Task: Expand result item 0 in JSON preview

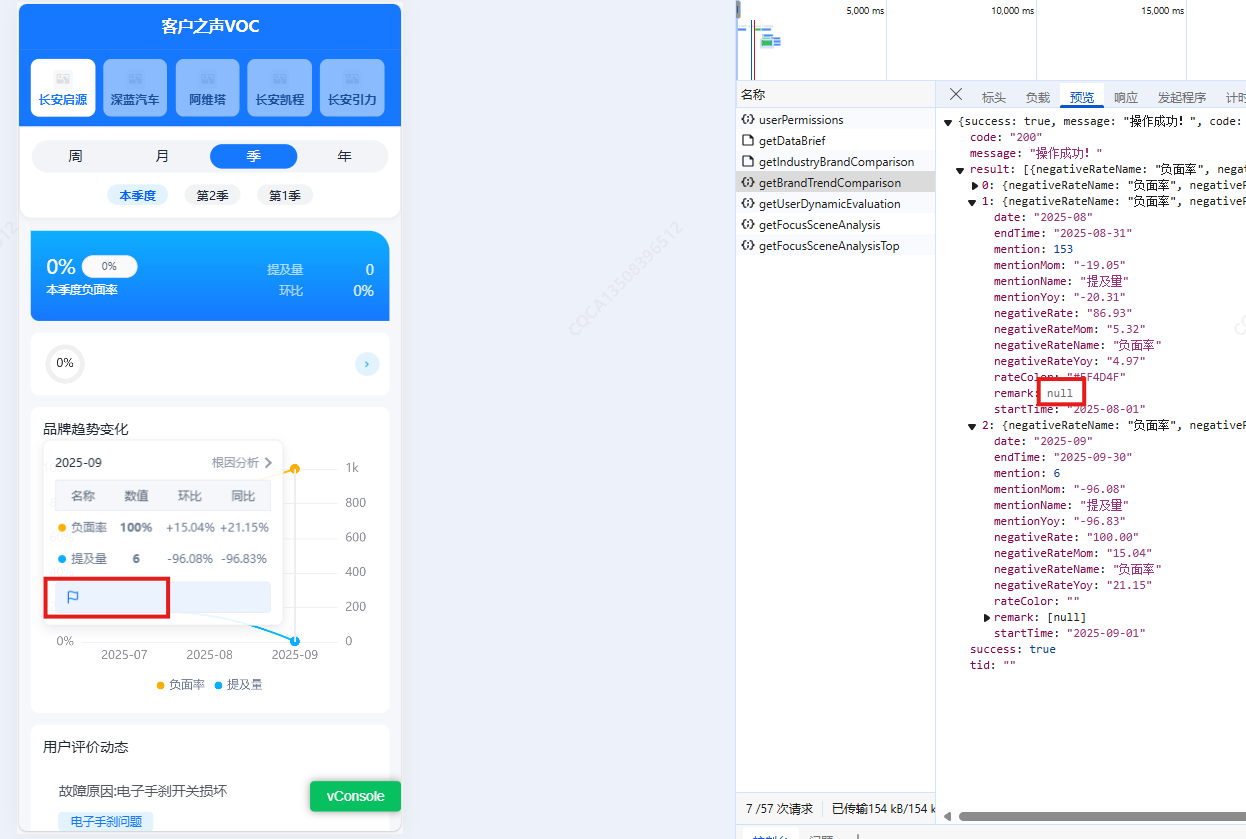Action: point(976,186)
